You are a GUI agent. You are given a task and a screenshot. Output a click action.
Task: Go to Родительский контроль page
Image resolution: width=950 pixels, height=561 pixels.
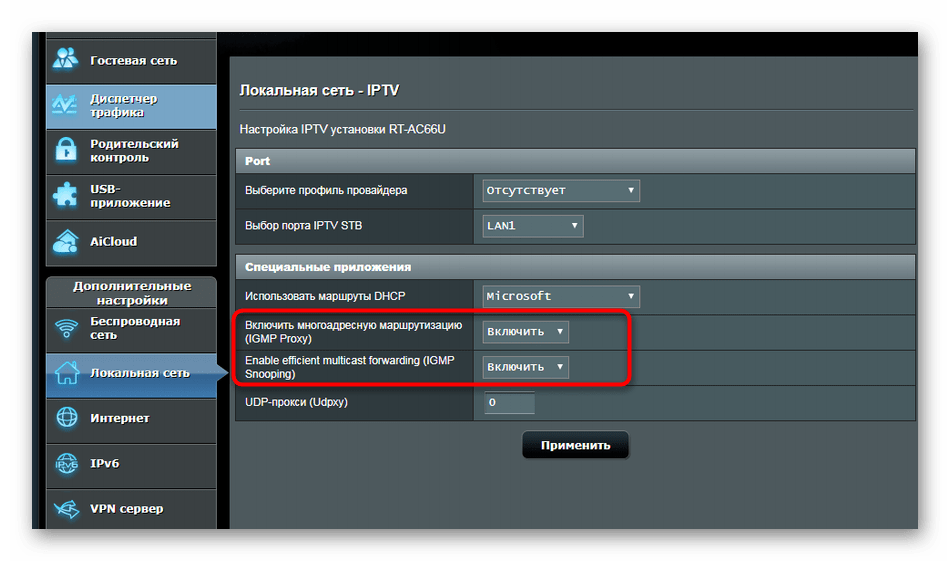pos(131,151)
